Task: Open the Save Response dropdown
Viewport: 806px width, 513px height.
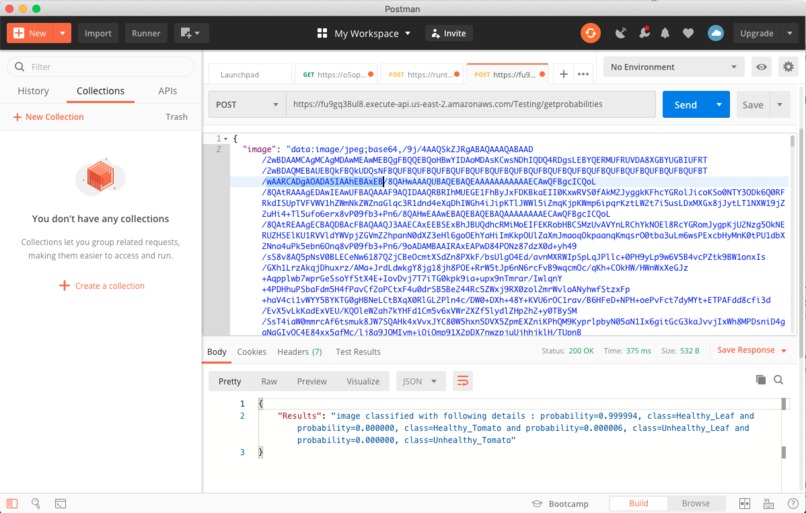Action: pyautogui.click(x=752, y=350)
